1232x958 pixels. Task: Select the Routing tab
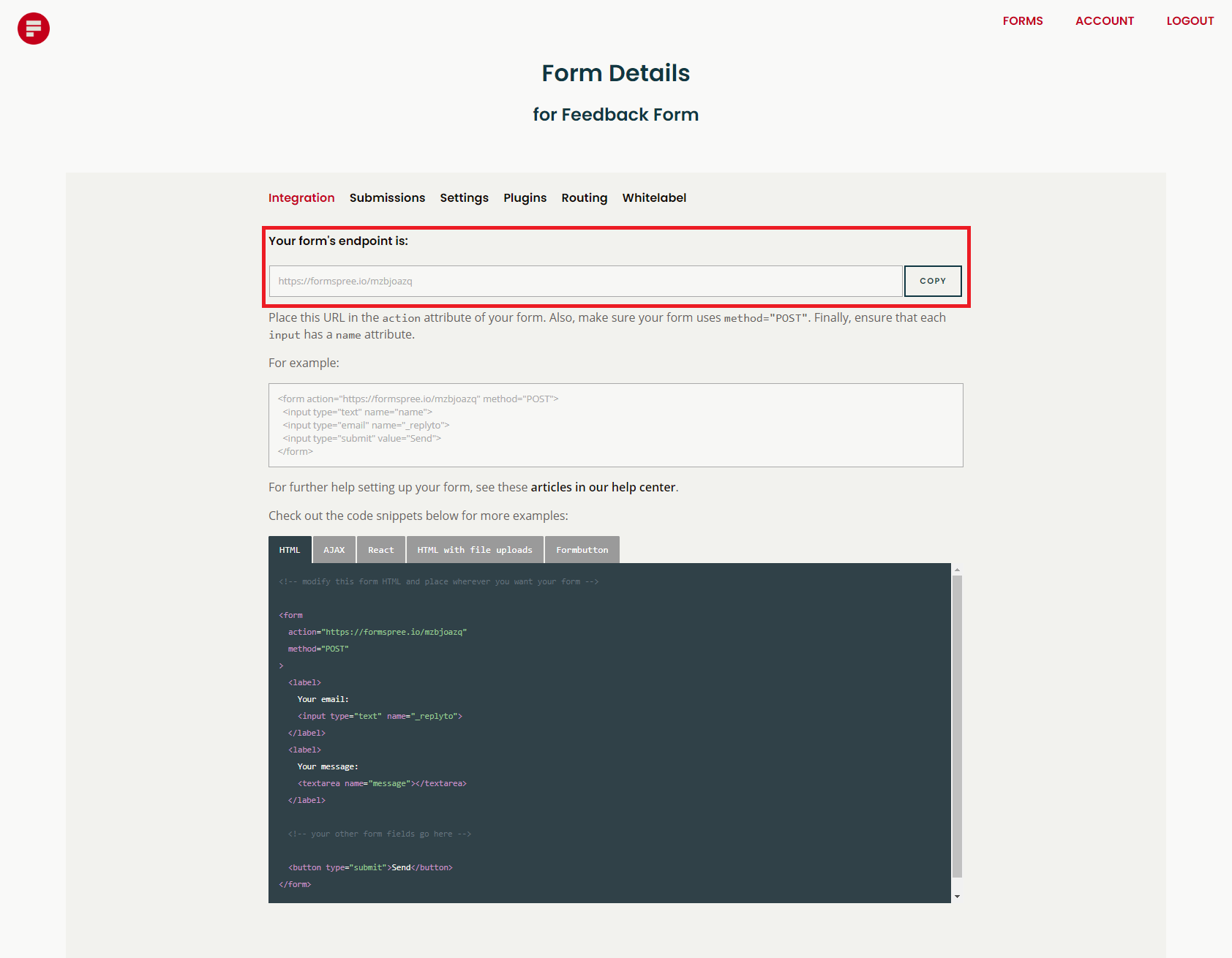[584, 197]
